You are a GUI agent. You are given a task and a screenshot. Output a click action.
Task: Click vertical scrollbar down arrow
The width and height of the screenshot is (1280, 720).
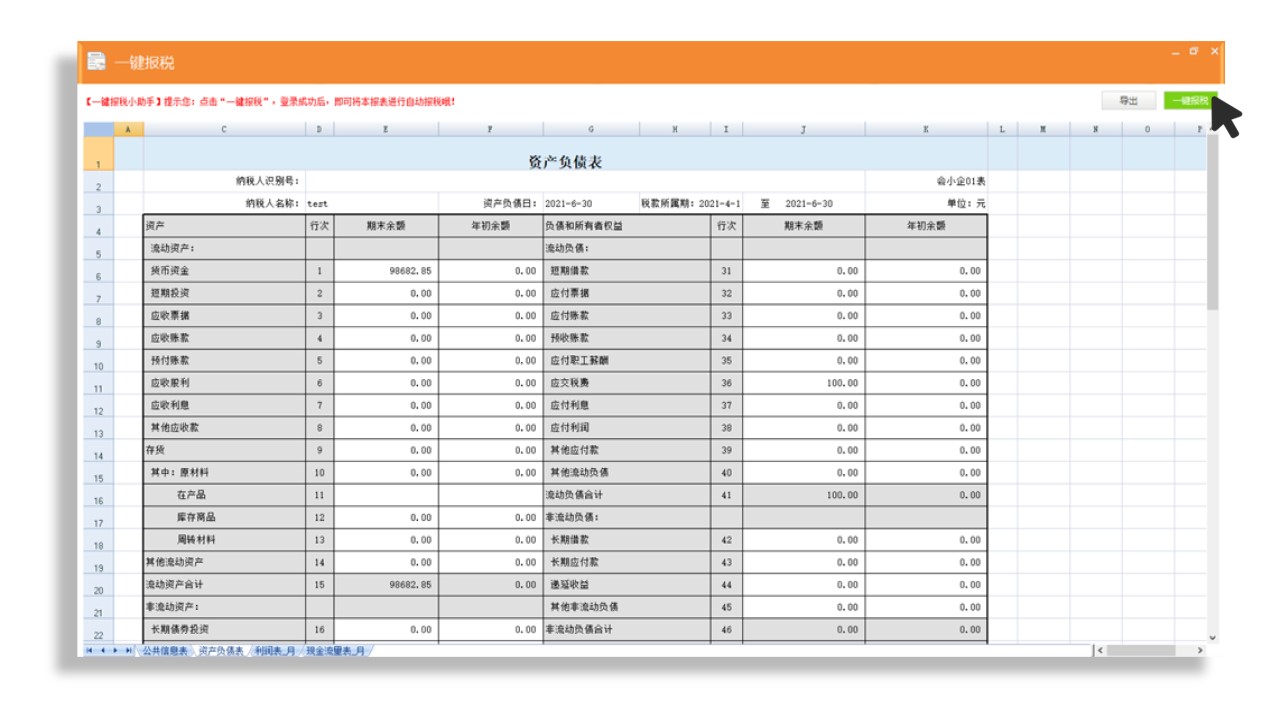tap(1212, 637)
